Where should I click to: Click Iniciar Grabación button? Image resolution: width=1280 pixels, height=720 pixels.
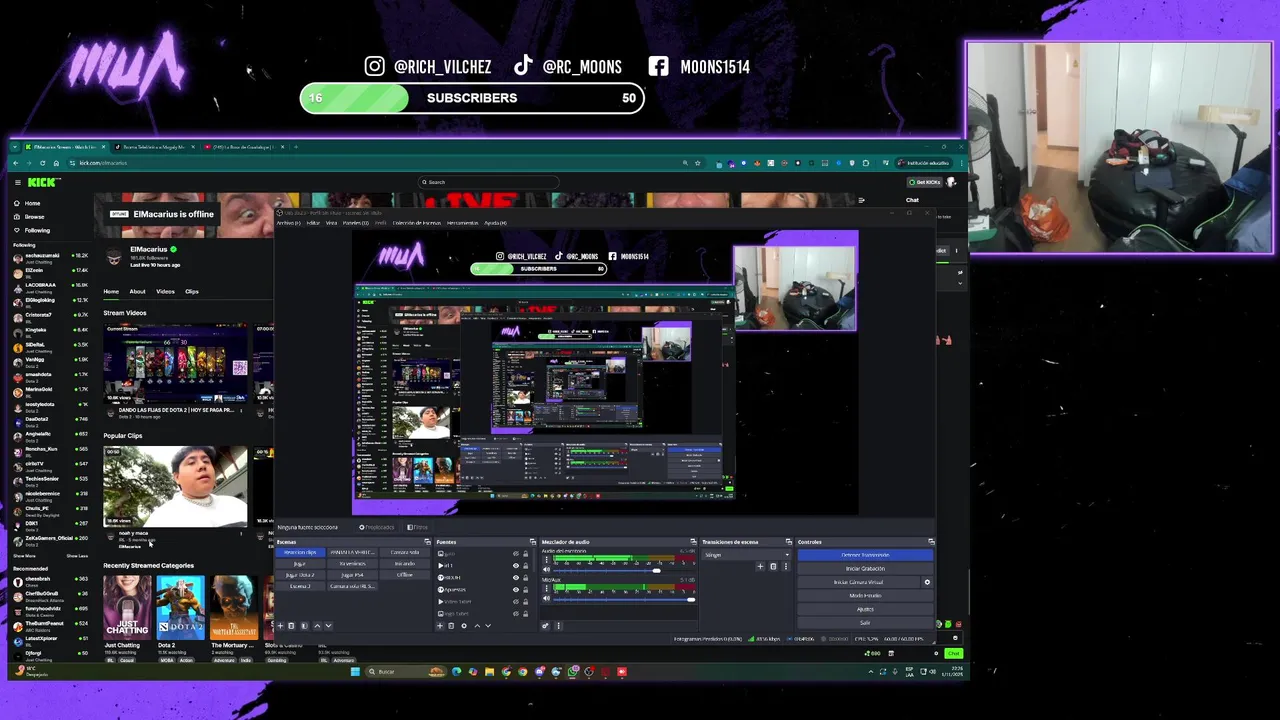tap(865, 568)
